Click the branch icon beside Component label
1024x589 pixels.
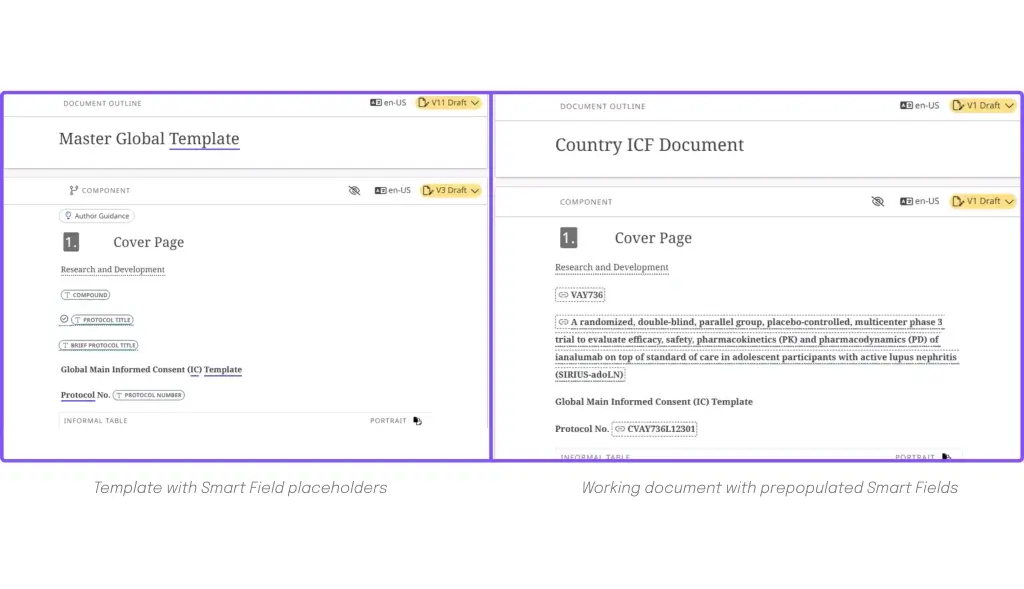(73, 191)
